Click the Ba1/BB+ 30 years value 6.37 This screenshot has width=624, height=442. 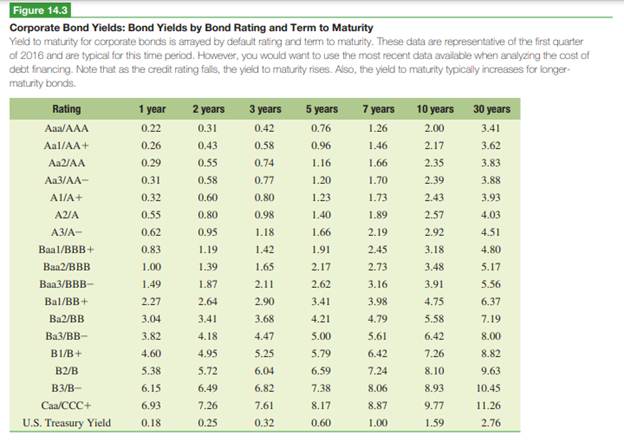(x=491, y=299)
